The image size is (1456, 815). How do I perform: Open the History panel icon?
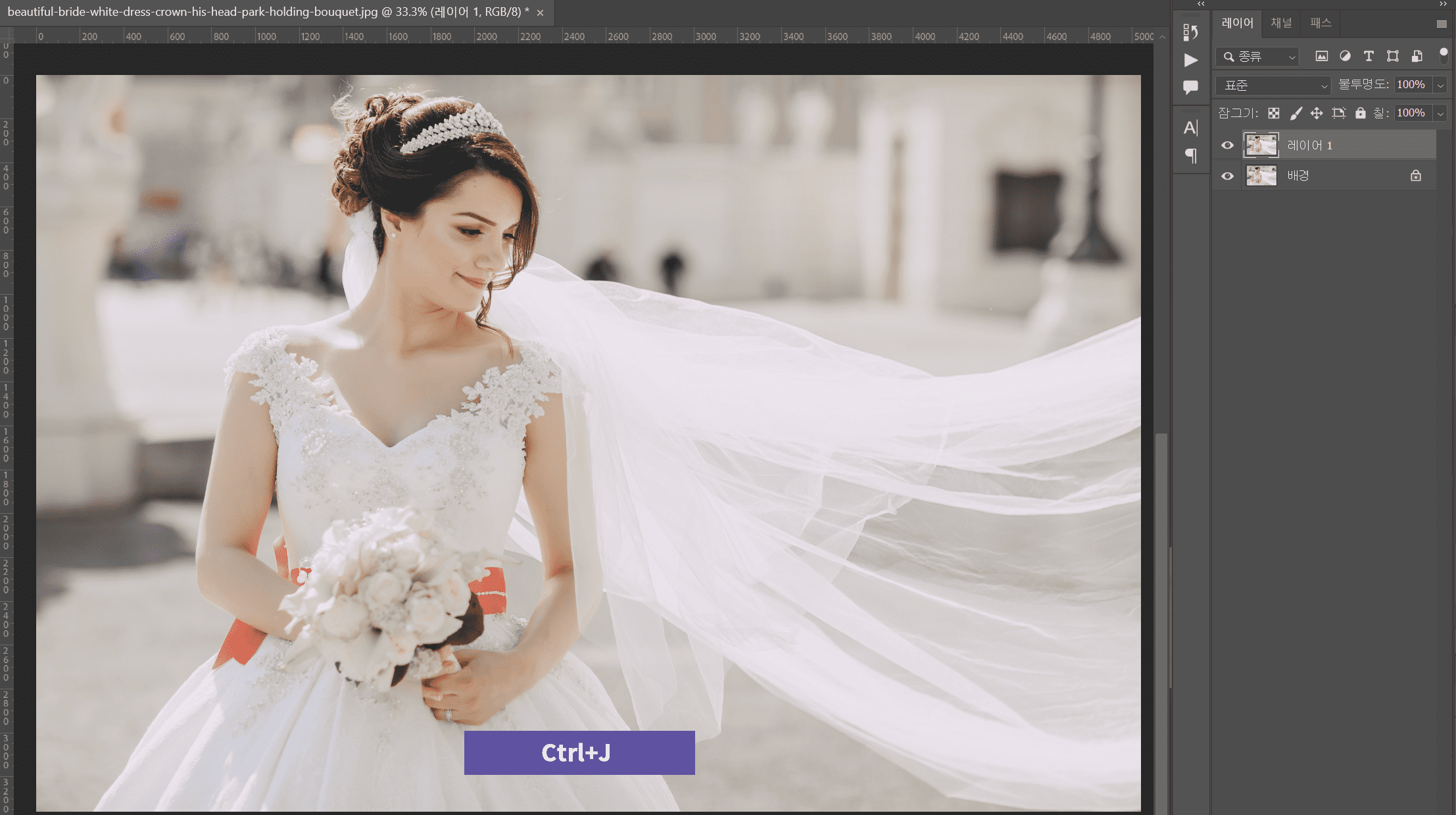point(1190,32)
